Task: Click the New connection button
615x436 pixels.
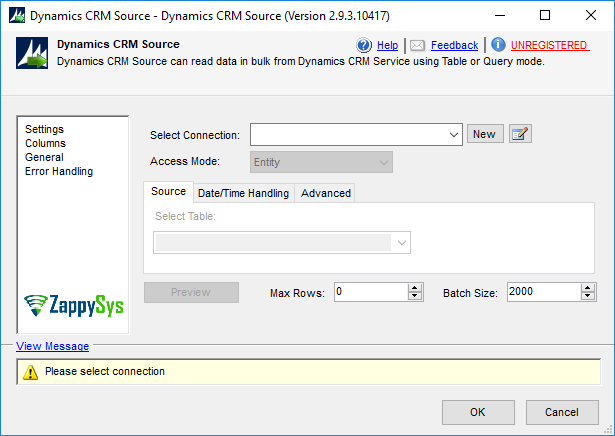Action: (x=485, y=134)
